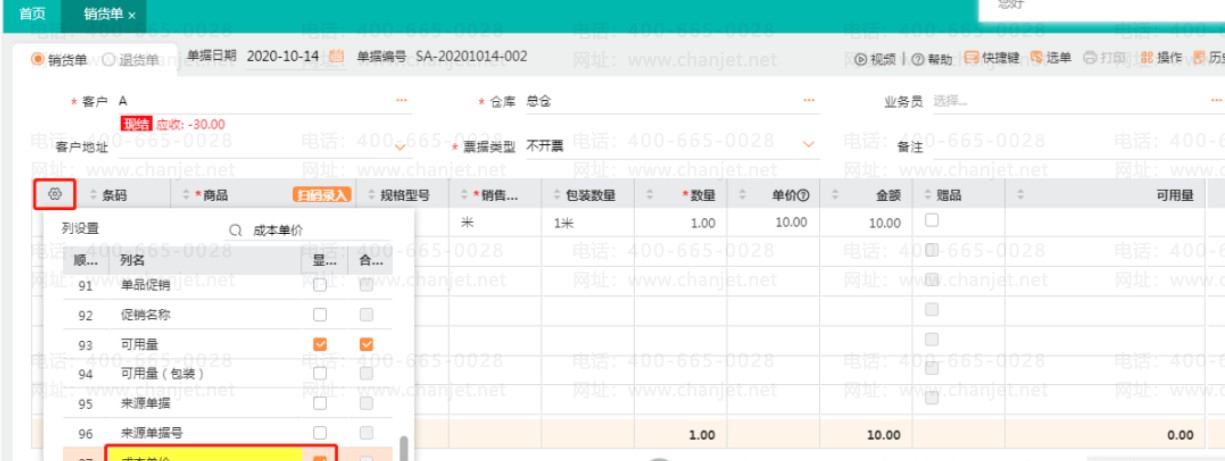Open the calendar picker beside 单据日期
Image resolution: width=1225 pixels, height=461 pixels.
coord(336,57)
